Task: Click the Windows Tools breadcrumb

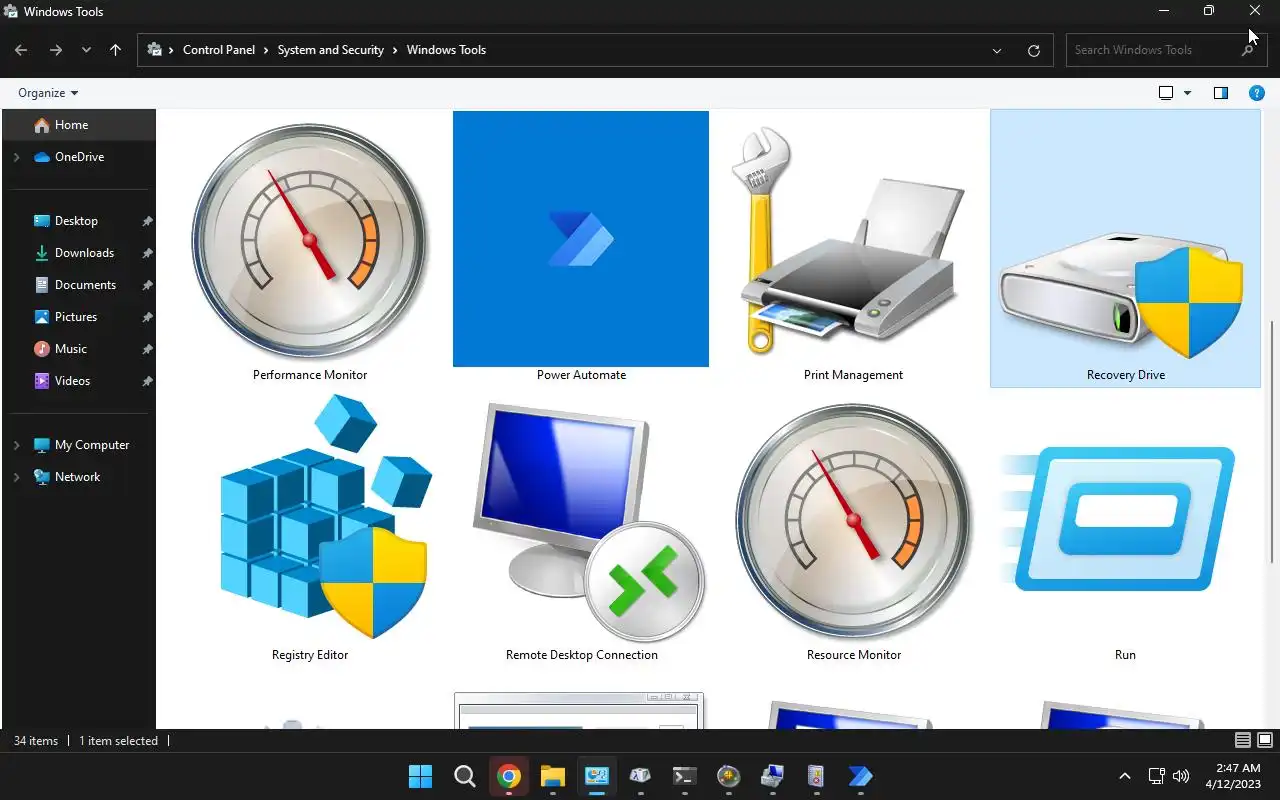Action: [446, 50]
